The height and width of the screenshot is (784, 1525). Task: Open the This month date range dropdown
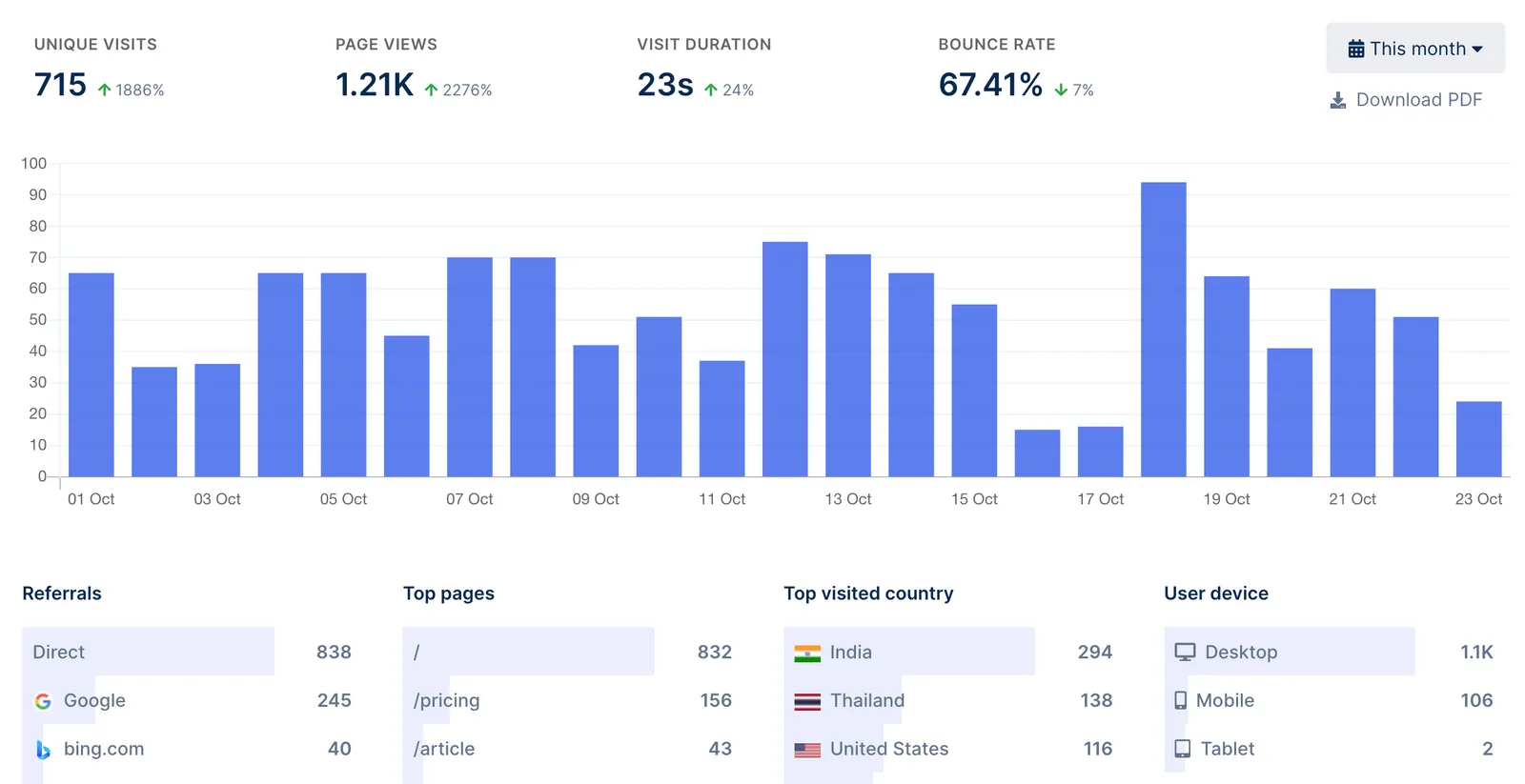(1415, 49)
